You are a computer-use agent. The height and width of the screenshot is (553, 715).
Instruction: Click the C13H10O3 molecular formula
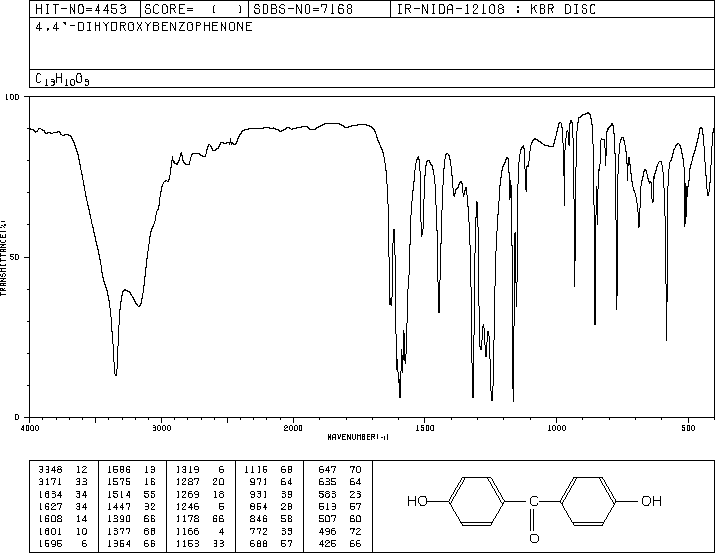tap(62, 79)
